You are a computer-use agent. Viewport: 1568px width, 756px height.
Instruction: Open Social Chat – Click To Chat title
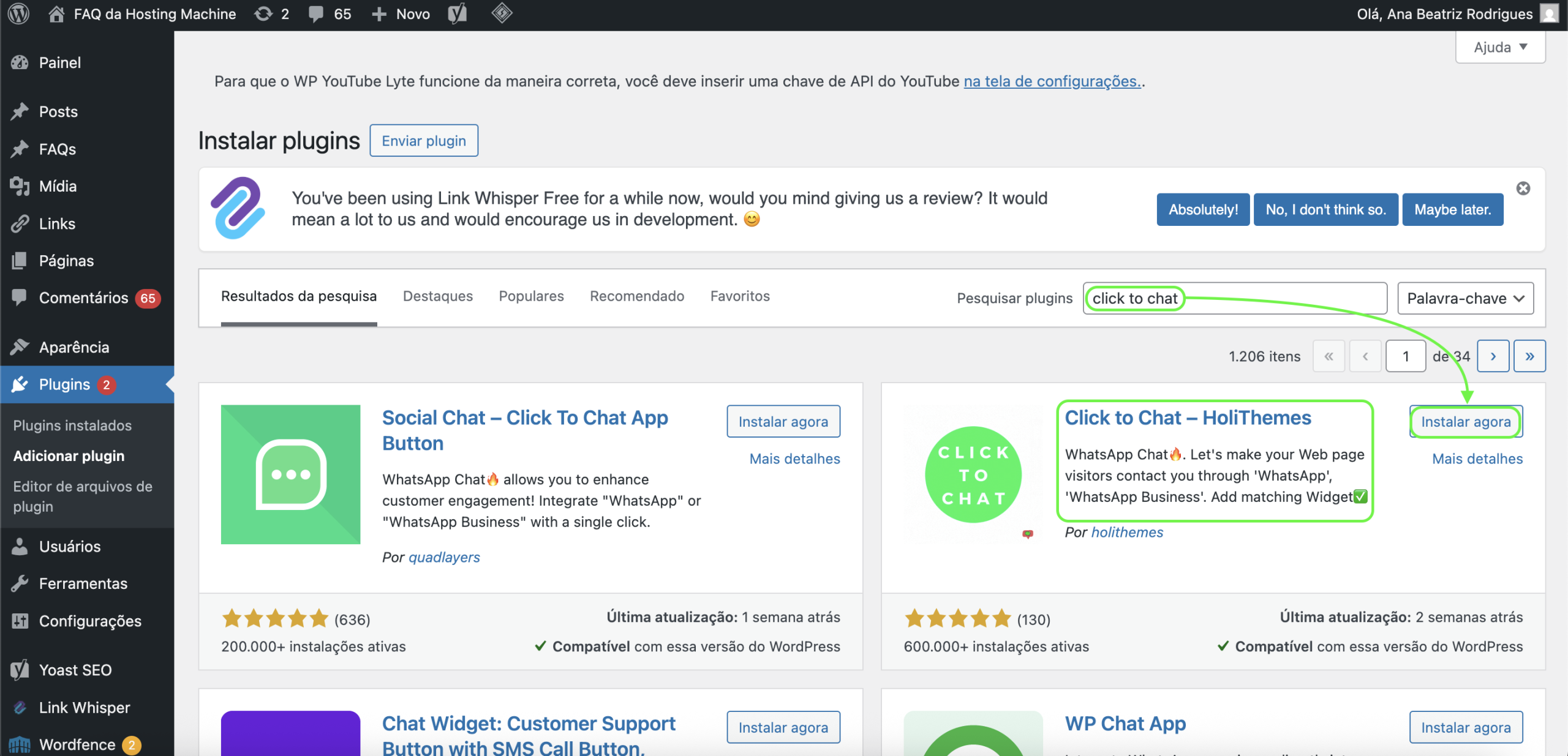click(x=525, y=430)
